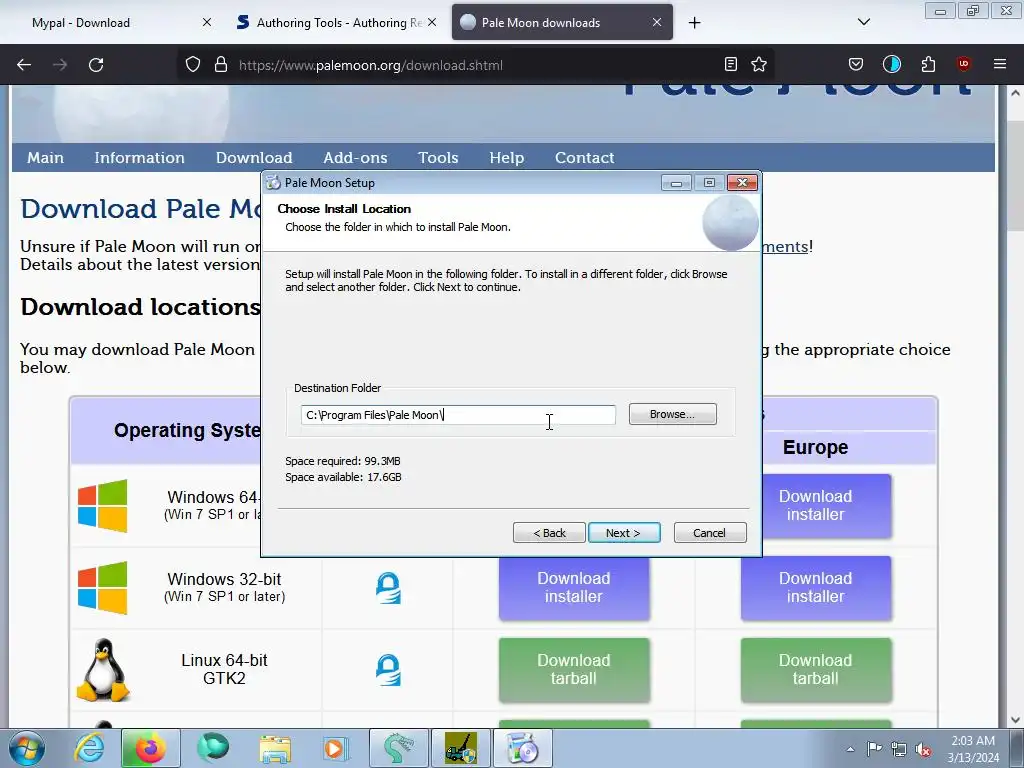The height and width of the screenshot is (768, 1024).
Task: Close the Authoring Tools tab
Action: (432, 22)
